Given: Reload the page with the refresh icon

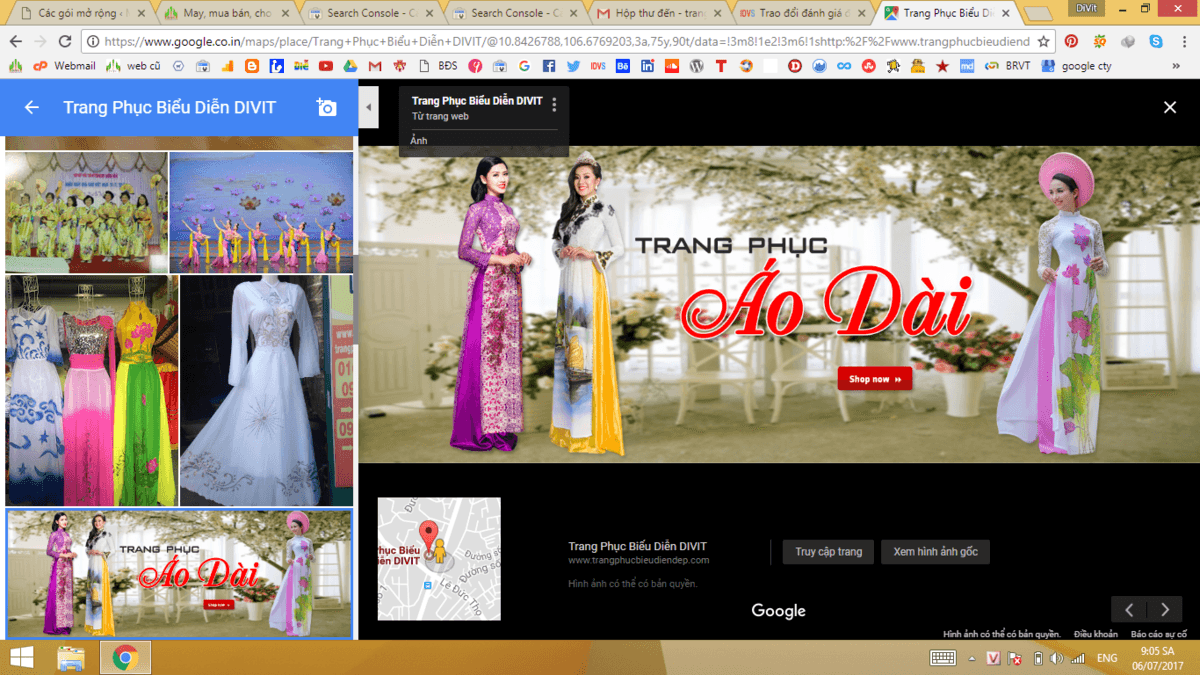Looking at the screenshot, I should pos(65,42).
